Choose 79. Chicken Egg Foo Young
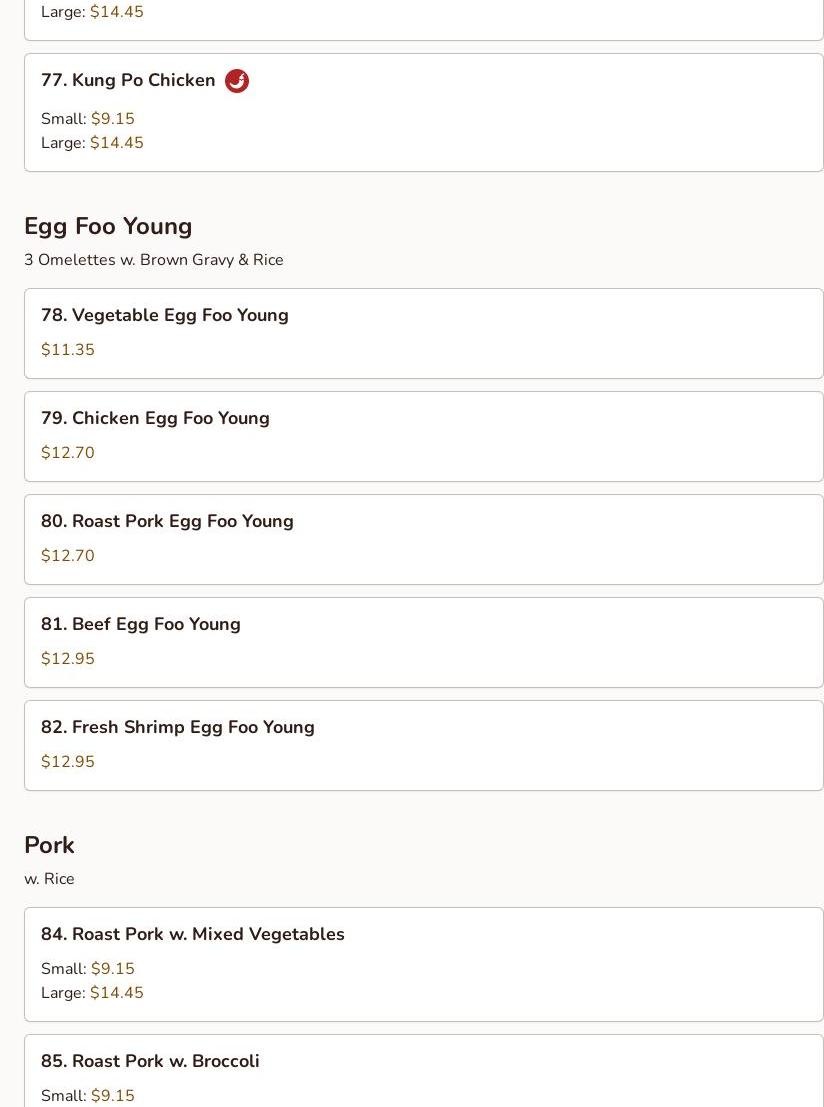The width and height of the screenshot is (824, 1107). pos(155,419)
